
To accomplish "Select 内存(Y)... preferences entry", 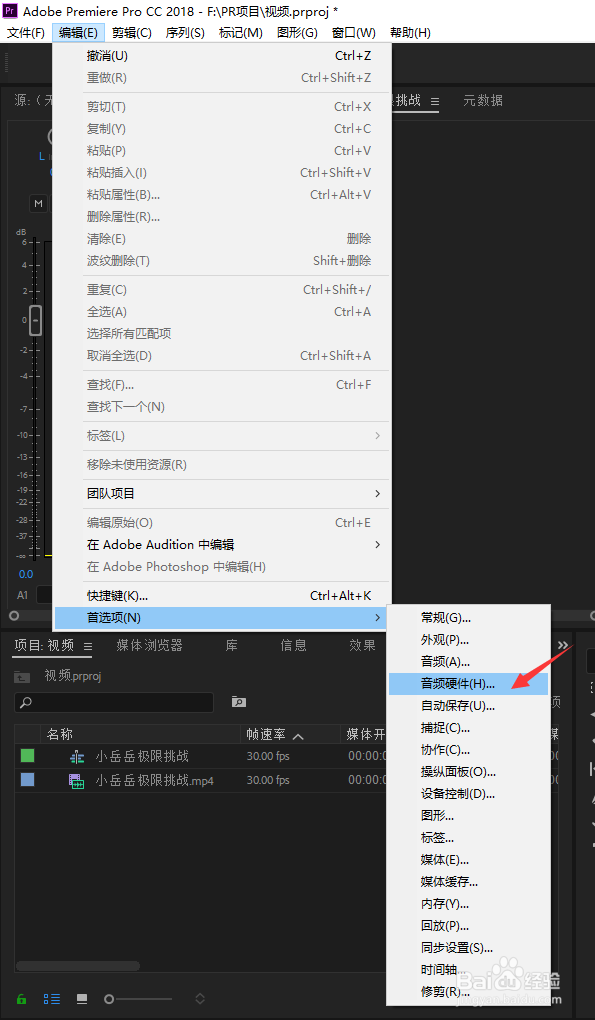I will [468, 904].
